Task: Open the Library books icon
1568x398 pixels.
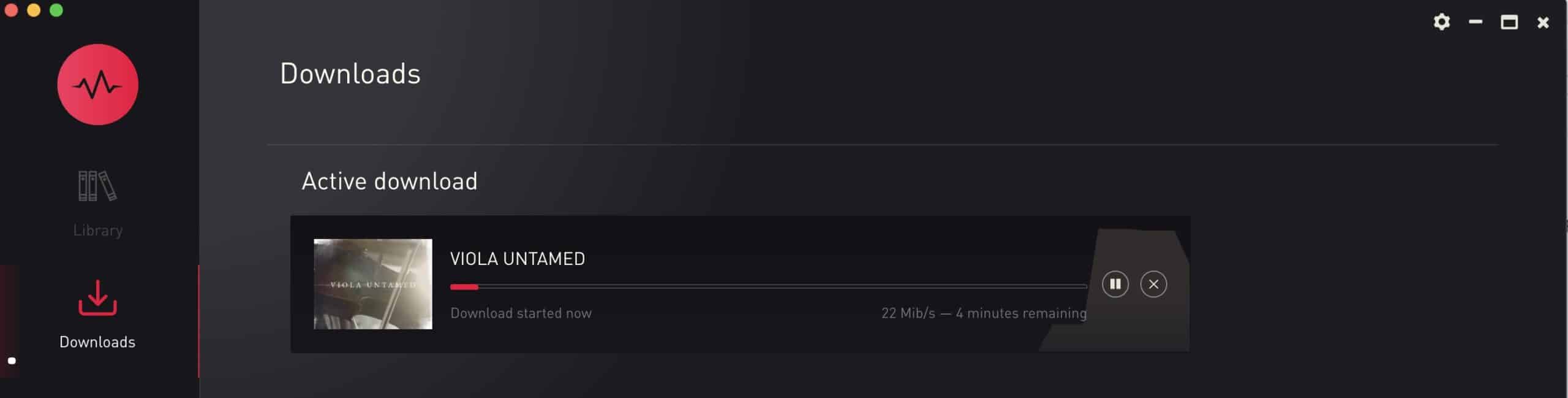Action: (97, 186)
